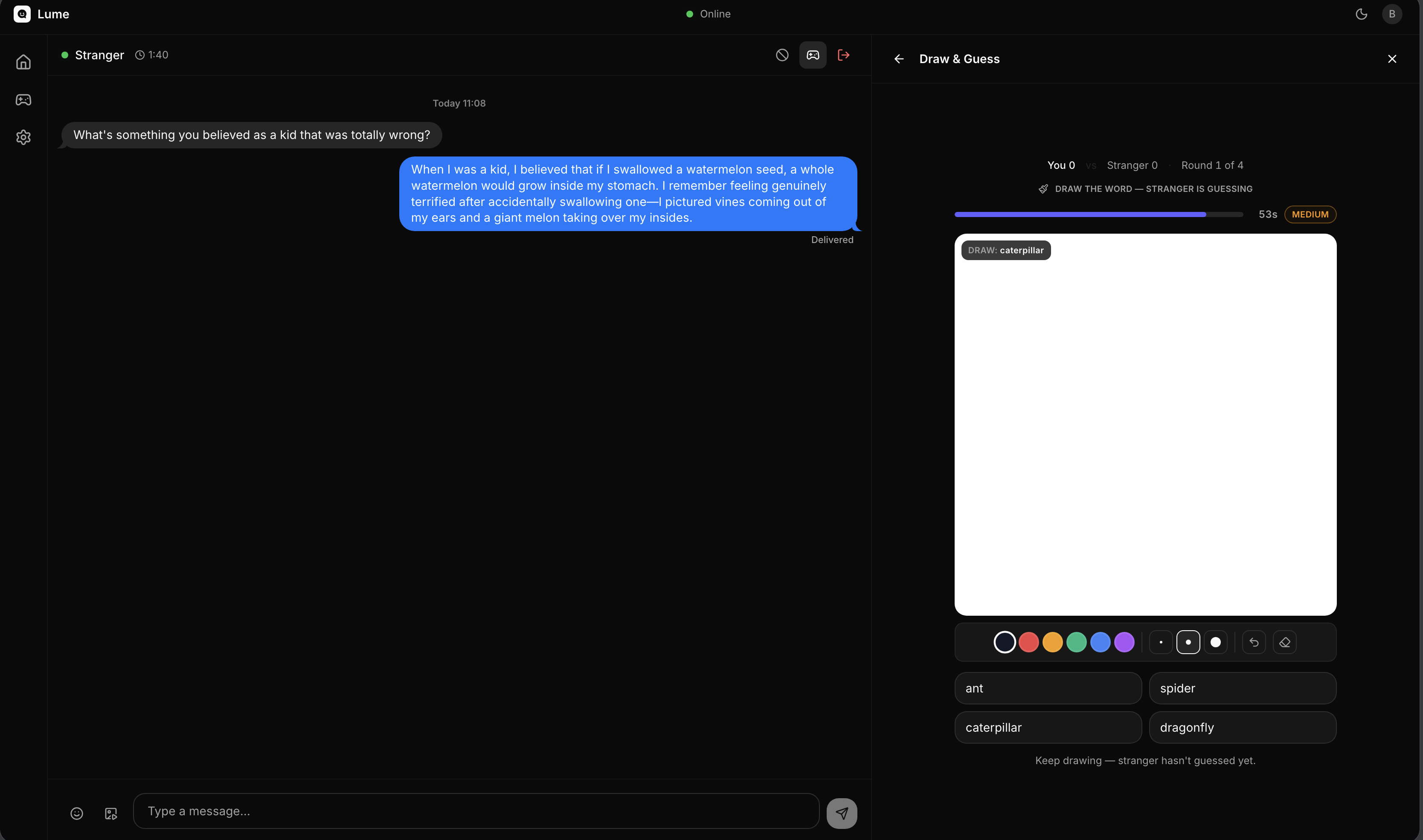
Task: Open the Games sidebar icon
Action: [23, 100]
